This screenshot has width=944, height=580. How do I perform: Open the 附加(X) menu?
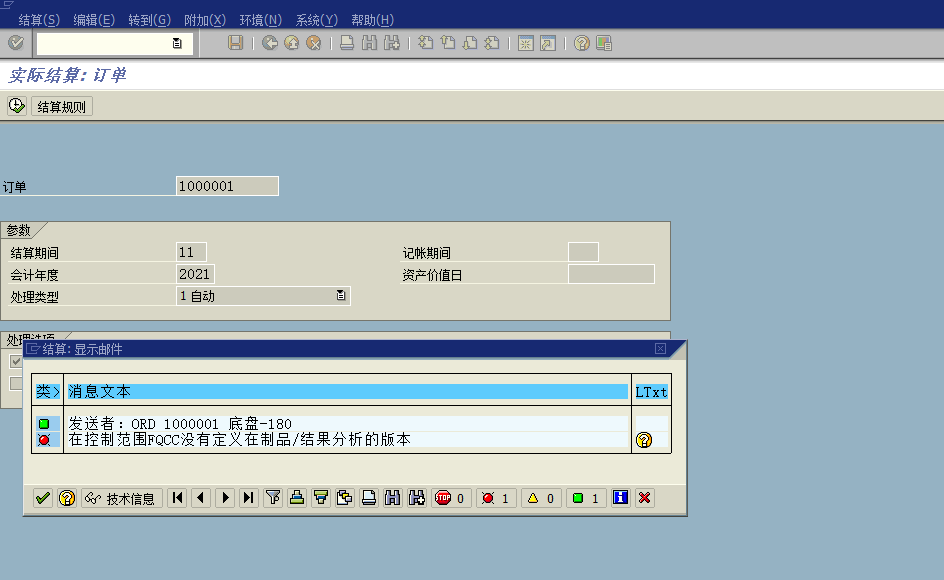coord(205,20)
